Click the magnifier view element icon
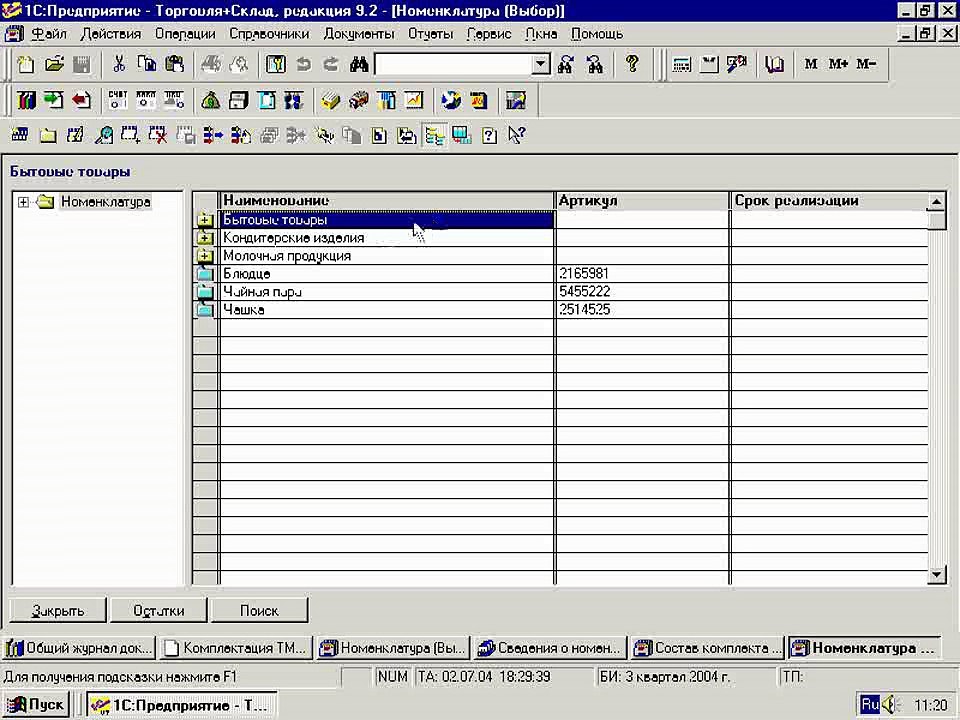Screen dimensions: 960x720 [x=103, y=135]
